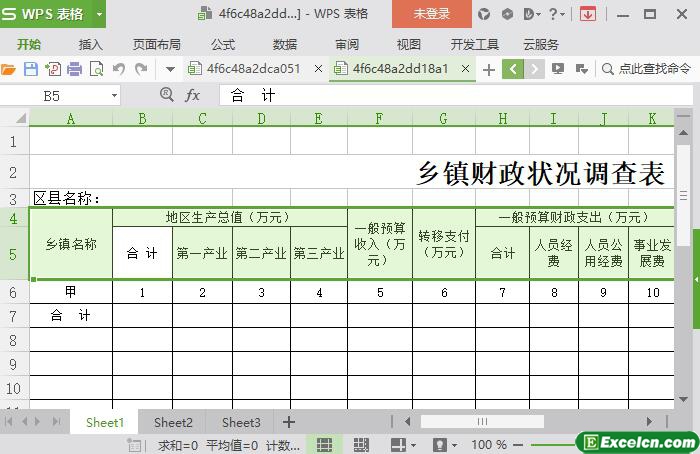Click the magnifier zoom icon by fx

(167, 95)
